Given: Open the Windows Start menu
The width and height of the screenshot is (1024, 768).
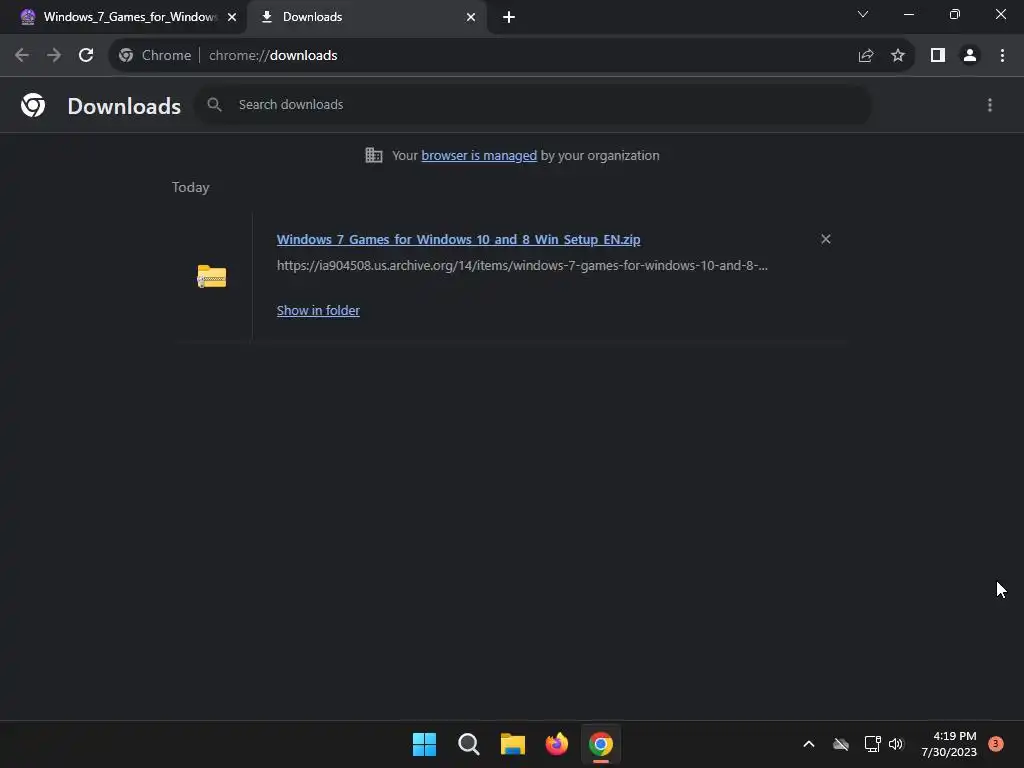Looking at the screenshot, I should pos(424,744).
